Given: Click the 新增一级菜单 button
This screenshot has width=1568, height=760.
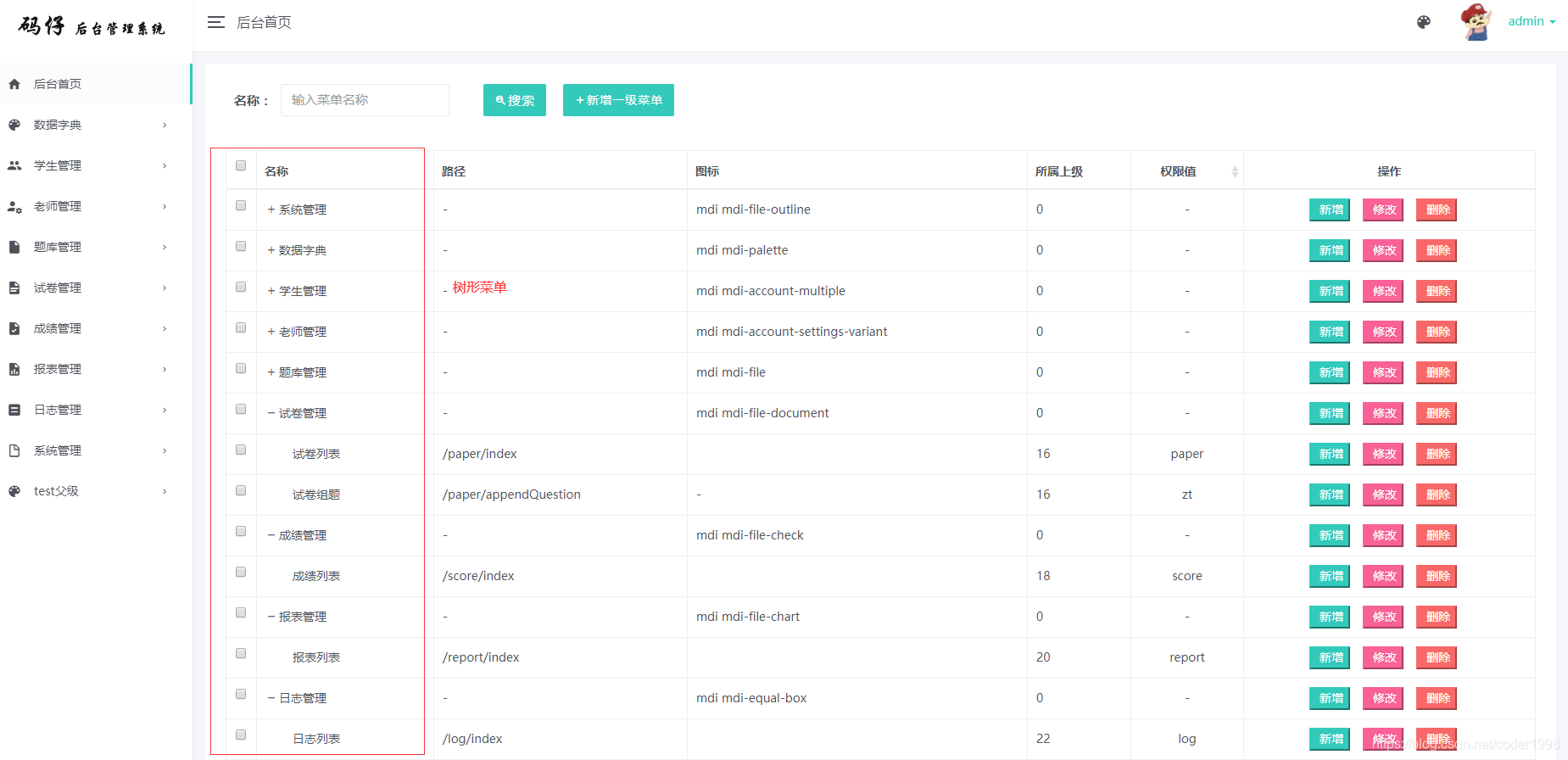Looking at the screenshot, I should point(618,100).
